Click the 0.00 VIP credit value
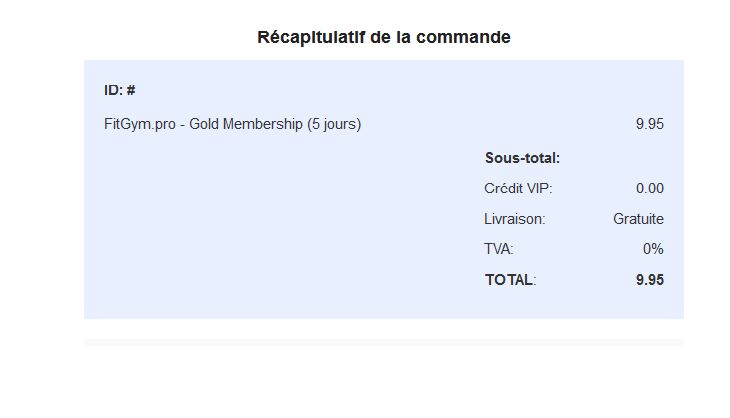Screen dimensions: 730x418 (x=649, y=188)
